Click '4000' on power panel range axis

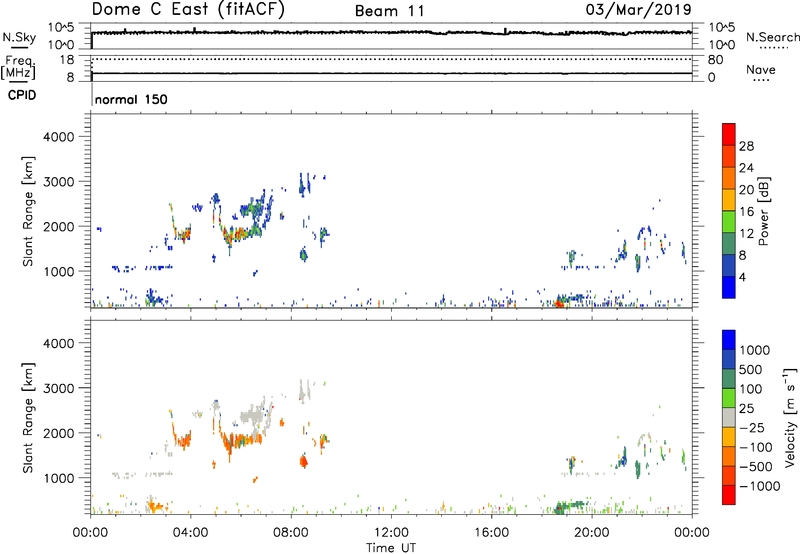pyautogui.click(x=58, y=137)
